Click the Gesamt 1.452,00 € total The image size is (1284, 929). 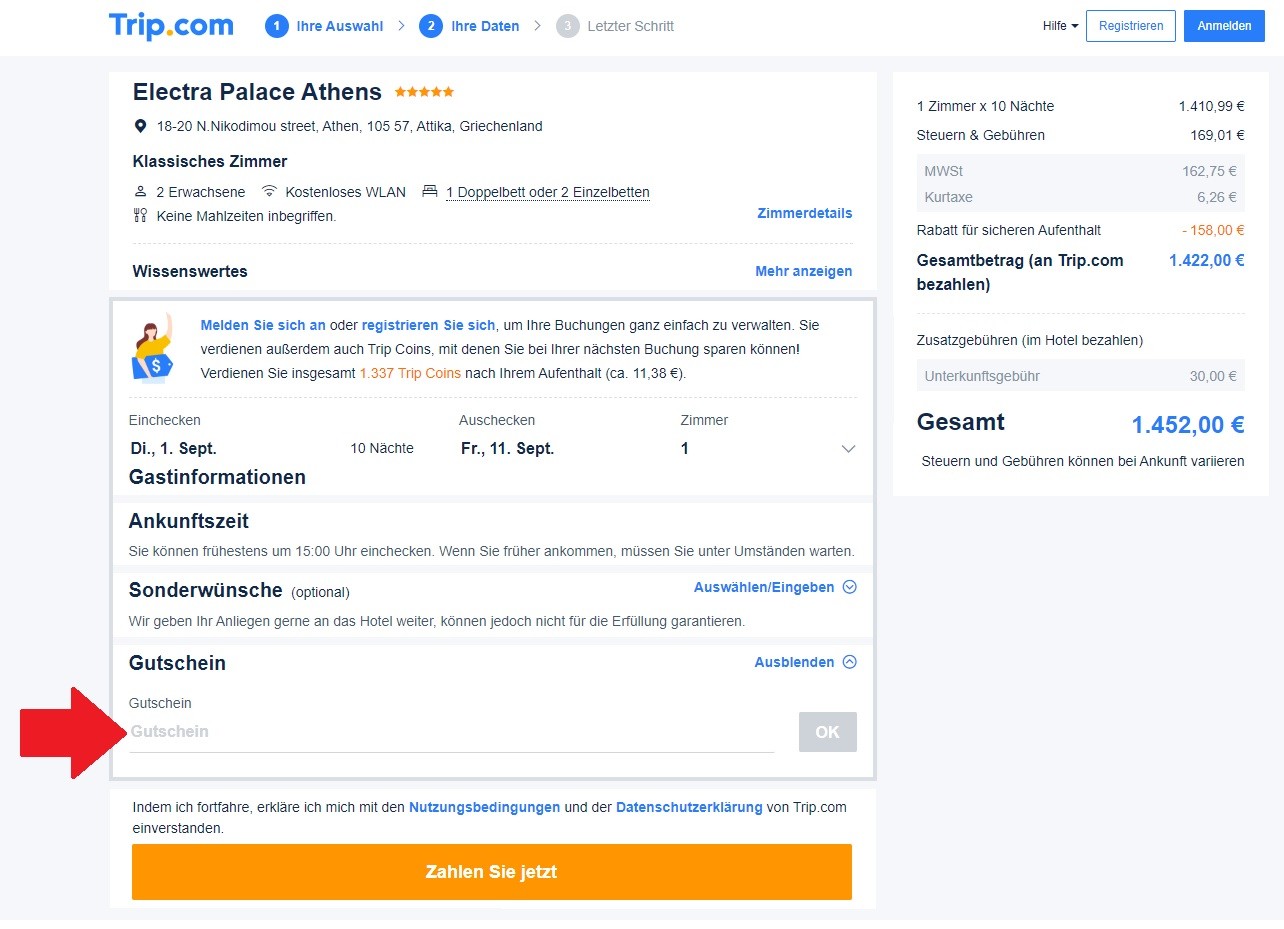point(1188,425)
